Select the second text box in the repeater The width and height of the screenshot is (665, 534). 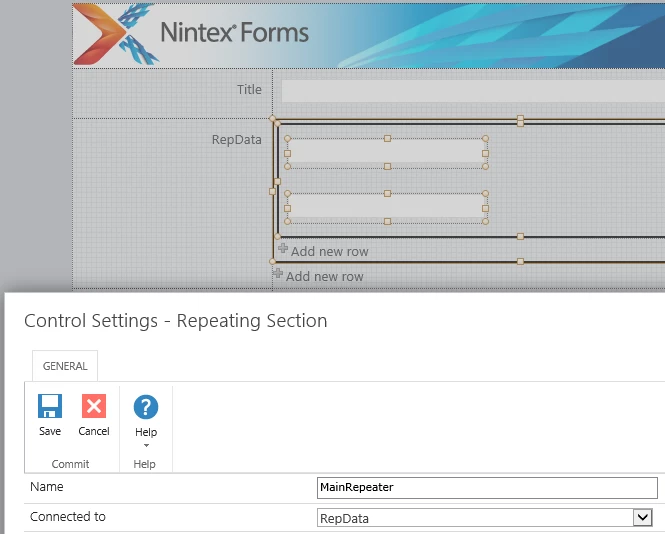pyautogui.click(x=386, y=207)
